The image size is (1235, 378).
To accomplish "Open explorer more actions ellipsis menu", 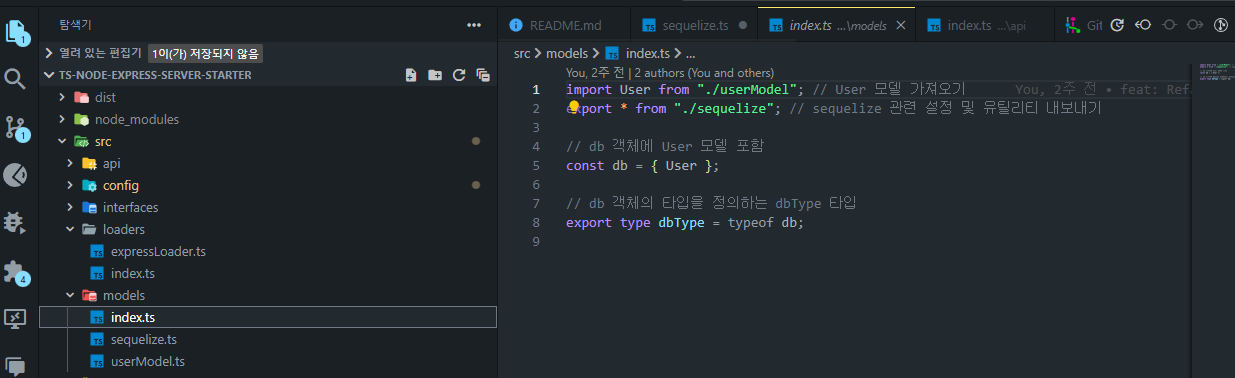I will (474, 25).
